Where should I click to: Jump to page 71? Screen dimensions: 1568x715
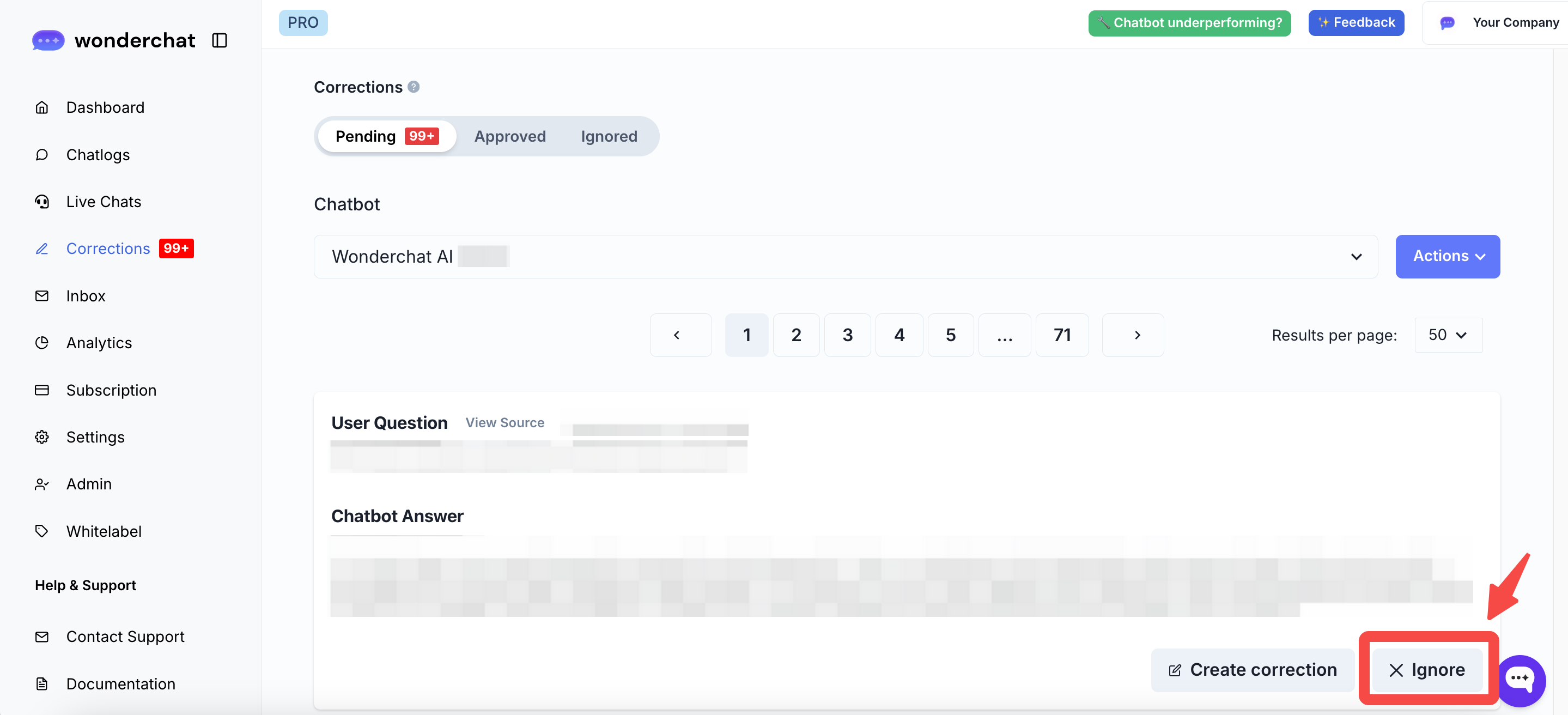tap(1061, 335)
